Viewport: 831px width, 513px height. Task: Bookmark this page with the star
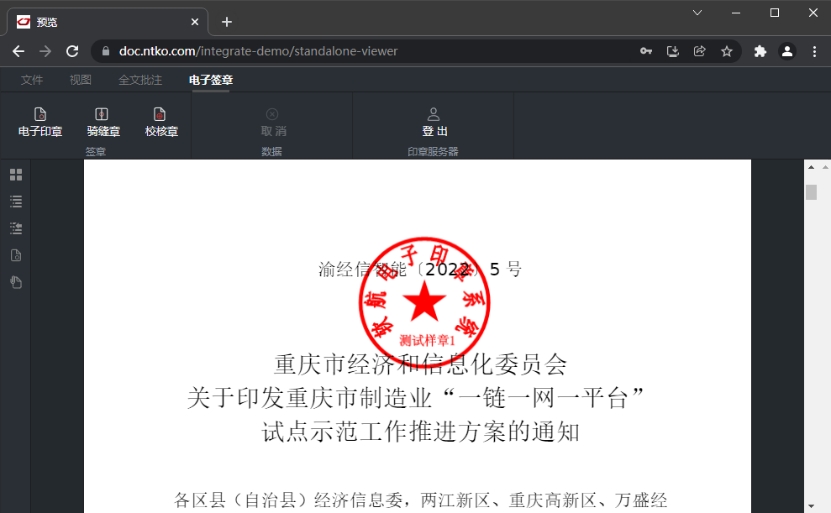(727, 51)
